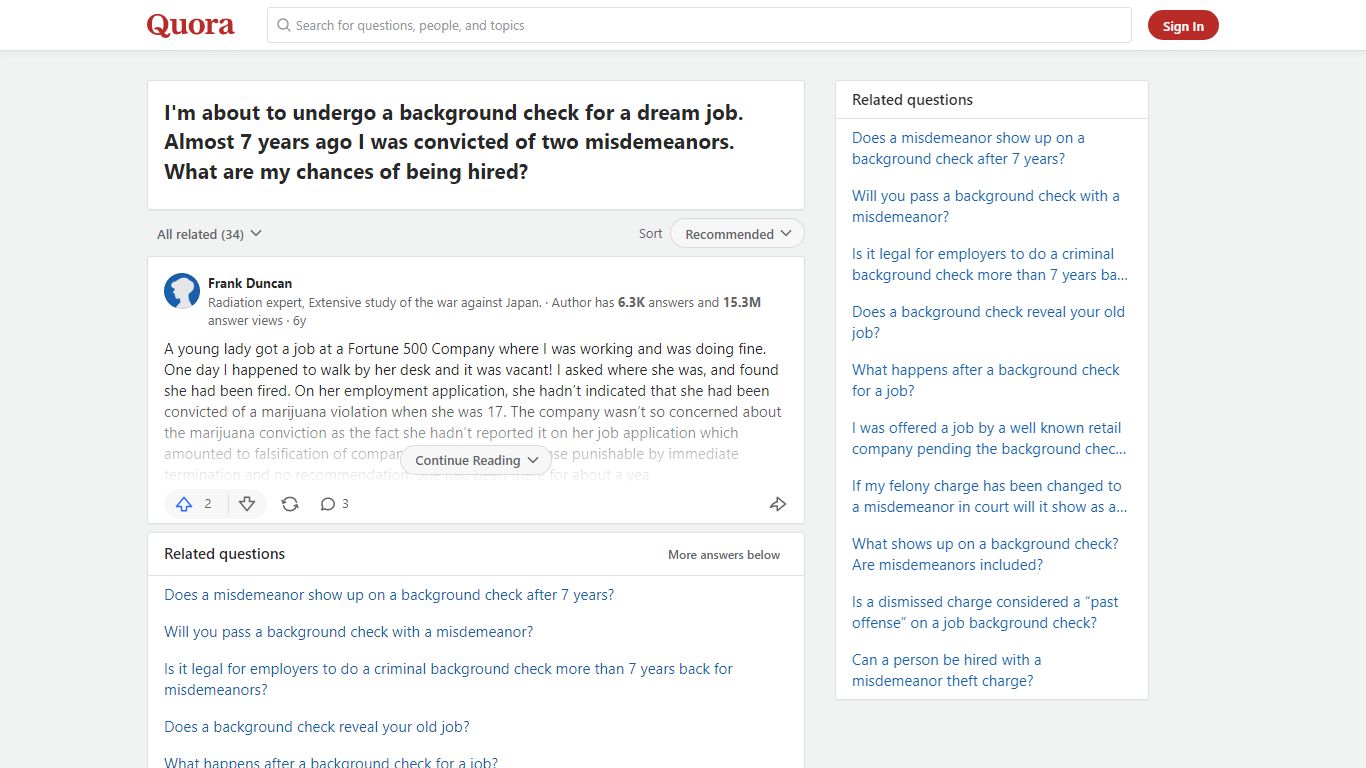Open main-column link 'Does a misdemeanor show up'
This screenshot has width=1366, height=768.
click(x=389, y=595)
